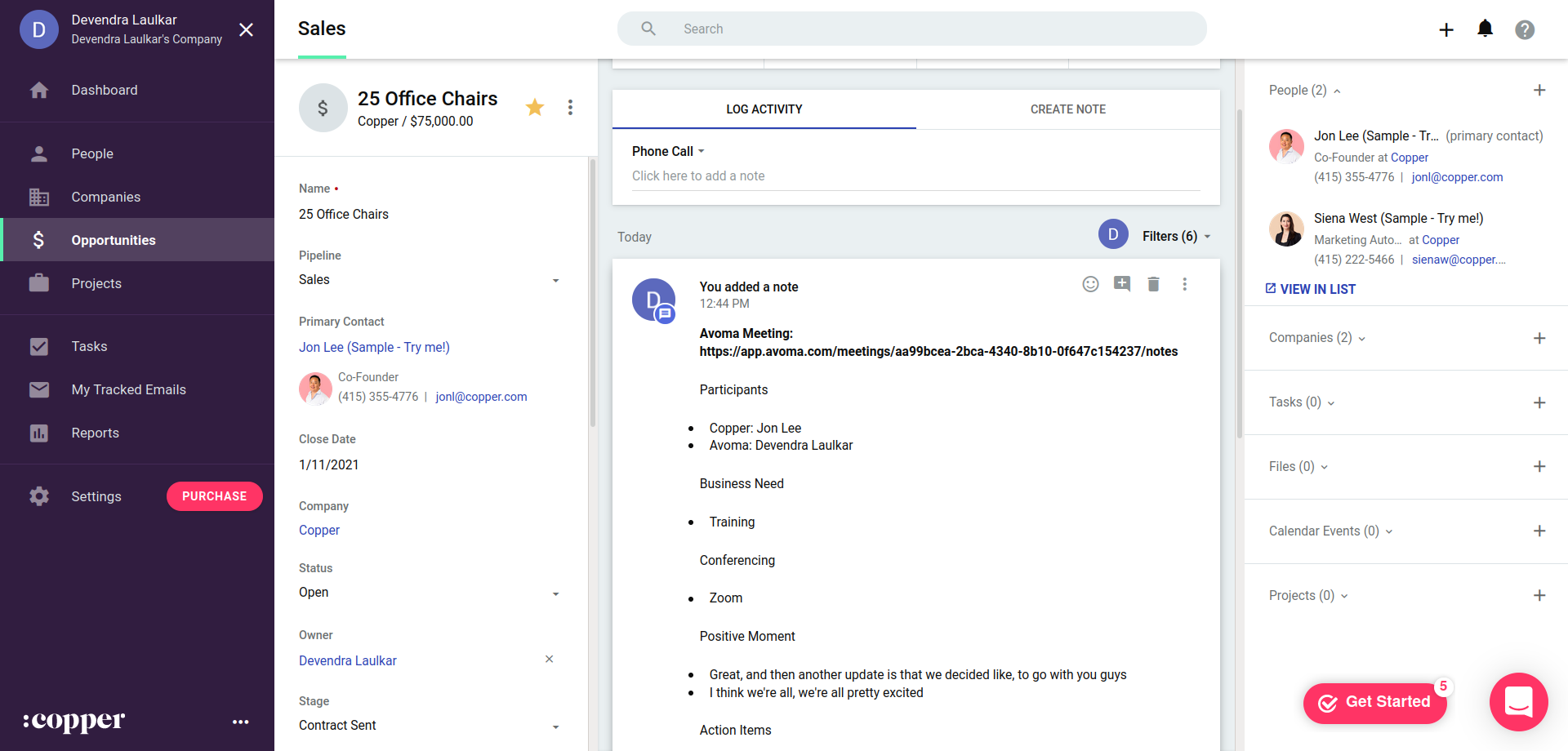Viewport: 1568px width, 751px height.
Task: Click the search input field
Action: pos(912,29)
